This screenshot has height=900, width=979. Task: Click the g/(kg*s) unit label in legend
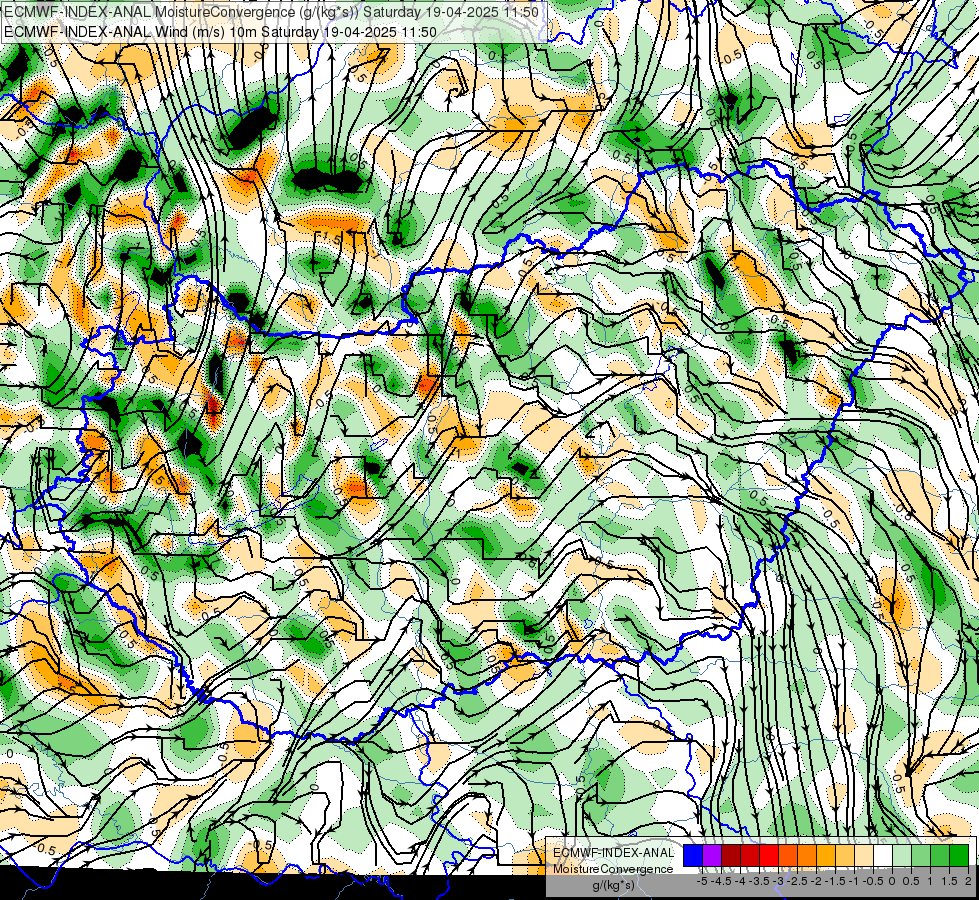pyautogui.click(x=613, y=886)
